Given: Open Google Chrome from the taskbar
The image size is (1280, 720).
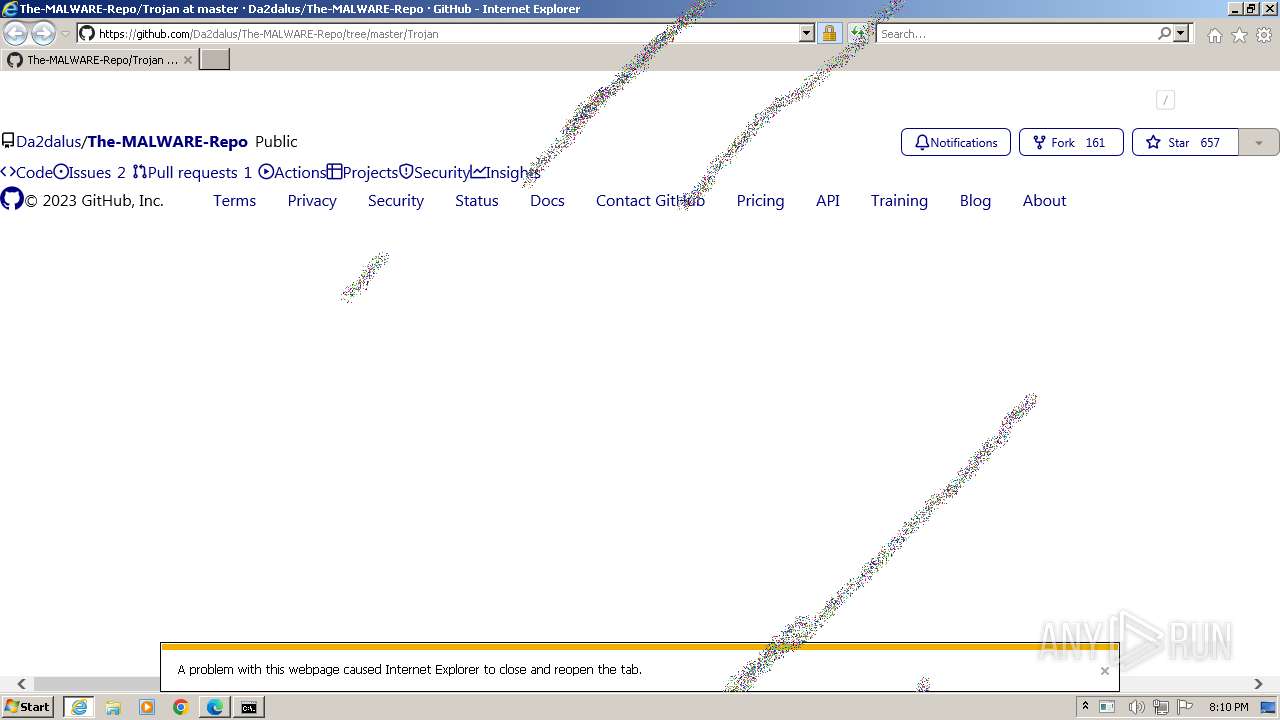Looking at the screenshot, I should (x=181, y=707).
